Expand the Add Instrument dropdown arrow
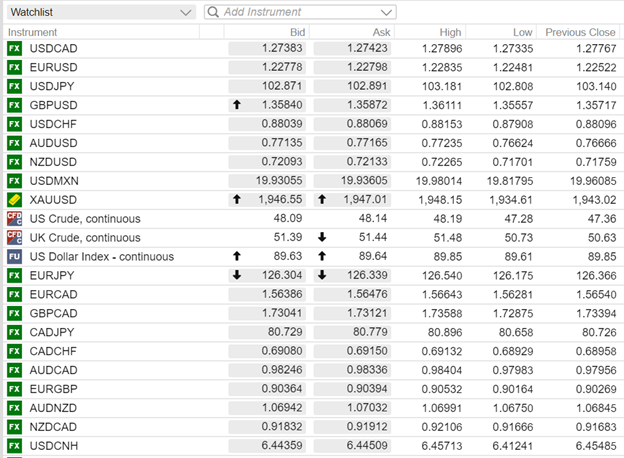 387,12
